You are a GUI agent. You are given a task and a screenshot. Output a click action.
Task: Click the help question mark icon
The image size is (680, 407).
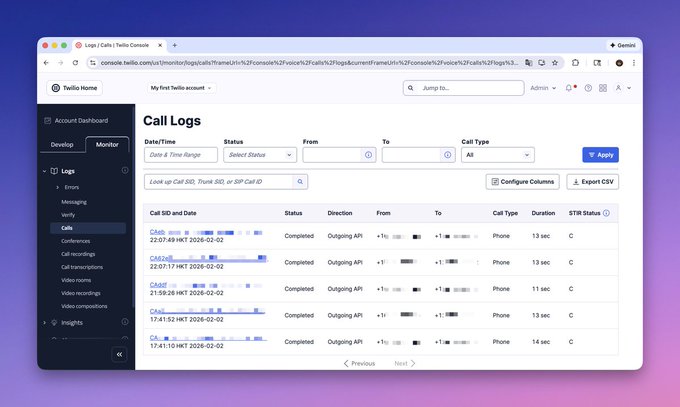coord(588,88)
